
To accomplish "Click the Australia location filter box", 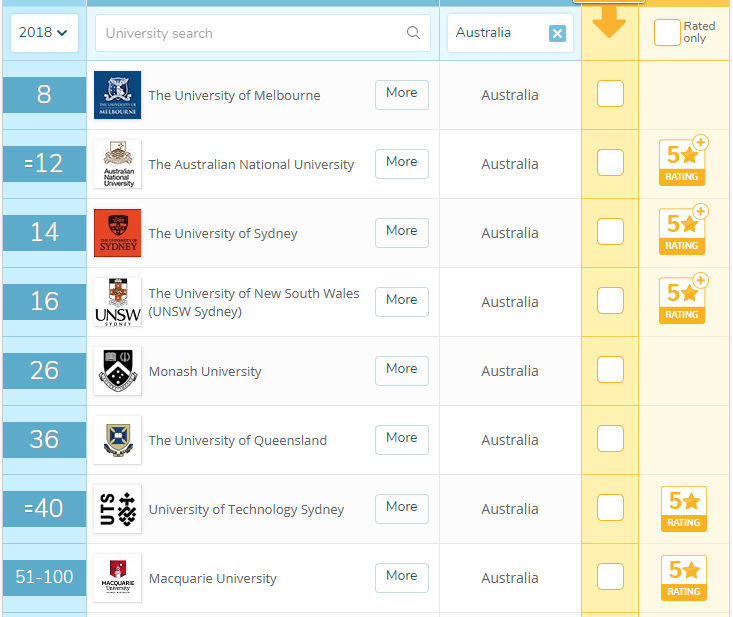I will pos(510,33).
